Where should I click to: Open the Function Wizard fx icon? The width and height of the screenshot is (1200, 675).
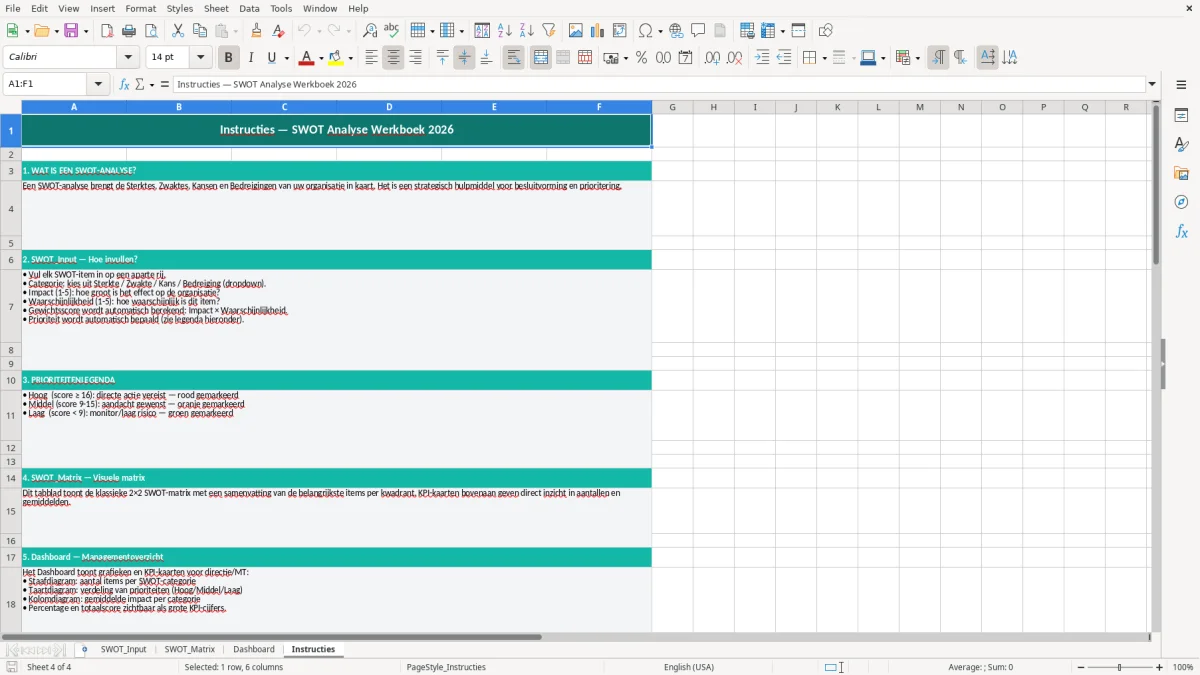[x=124, y=85]
